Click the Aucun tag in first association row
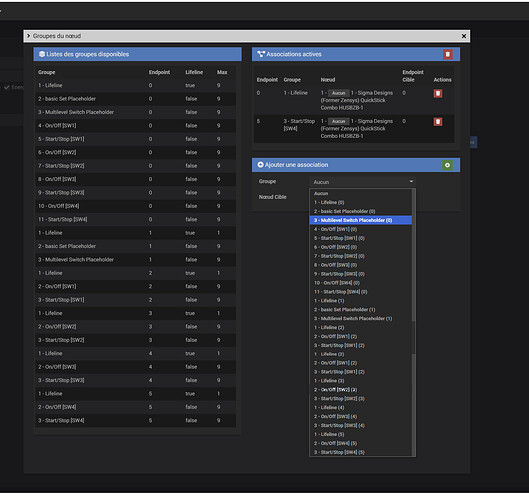This screenshot has width=529, height=500. coord(338,93)
